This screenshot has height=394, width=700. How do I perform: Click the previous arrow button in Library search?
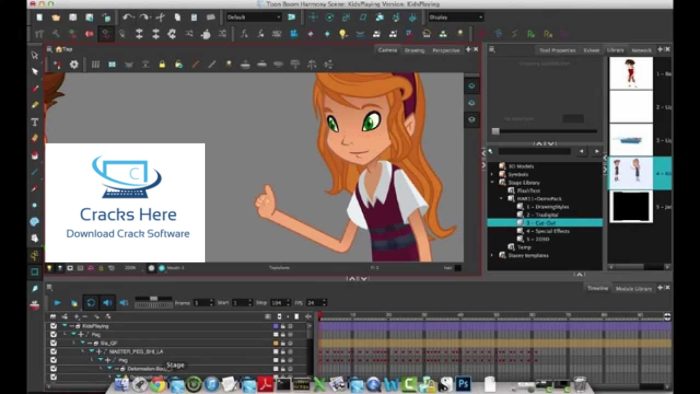coord(581,152)
